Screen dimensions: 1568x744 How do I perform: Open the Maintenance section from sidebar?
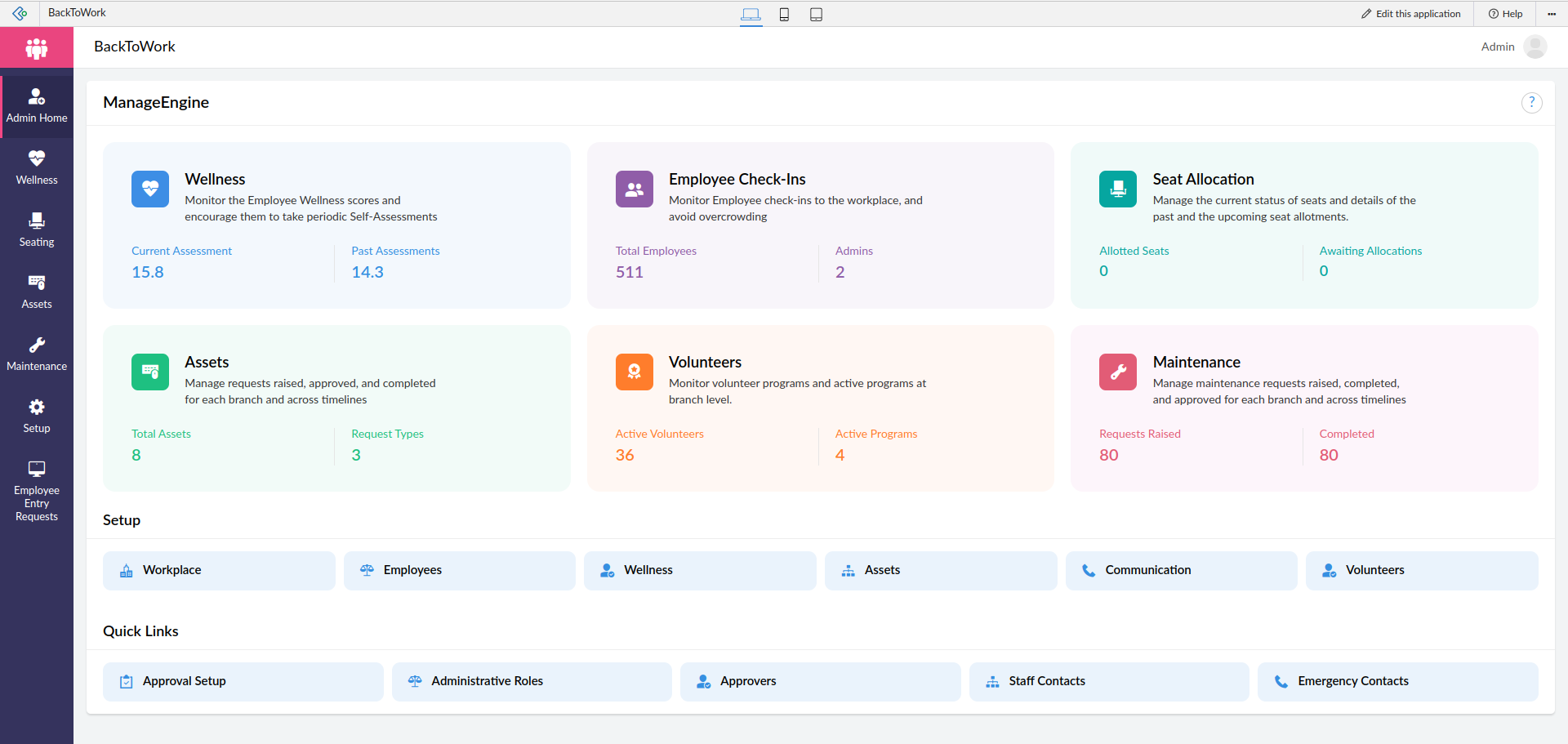pyautogui.click(x=36, y=353)
